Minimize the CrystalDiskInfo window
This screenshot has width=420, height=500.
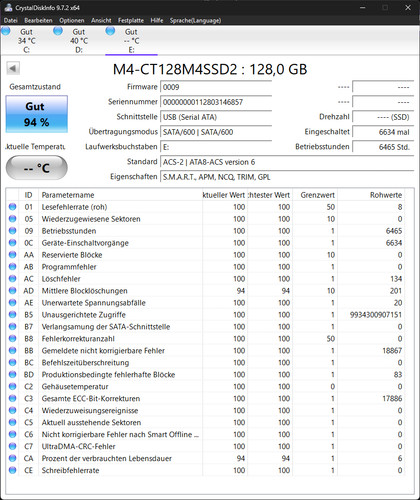coord(363,7)
